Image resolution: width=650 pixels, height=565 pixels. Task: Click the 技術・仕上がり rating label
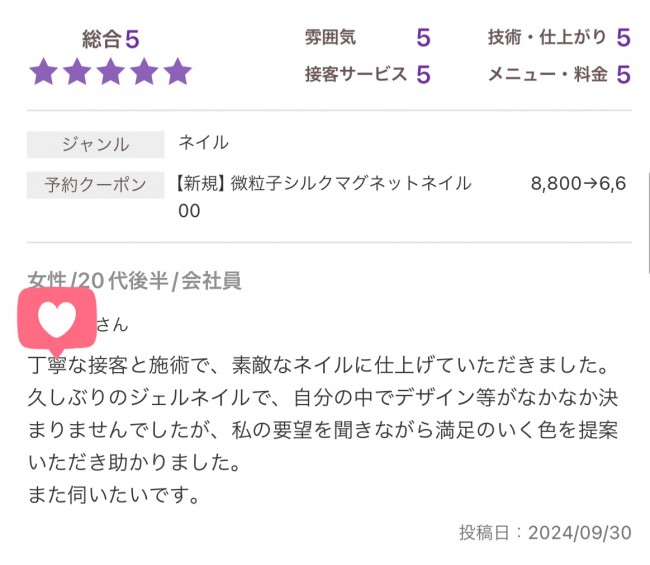coord(547,37)
